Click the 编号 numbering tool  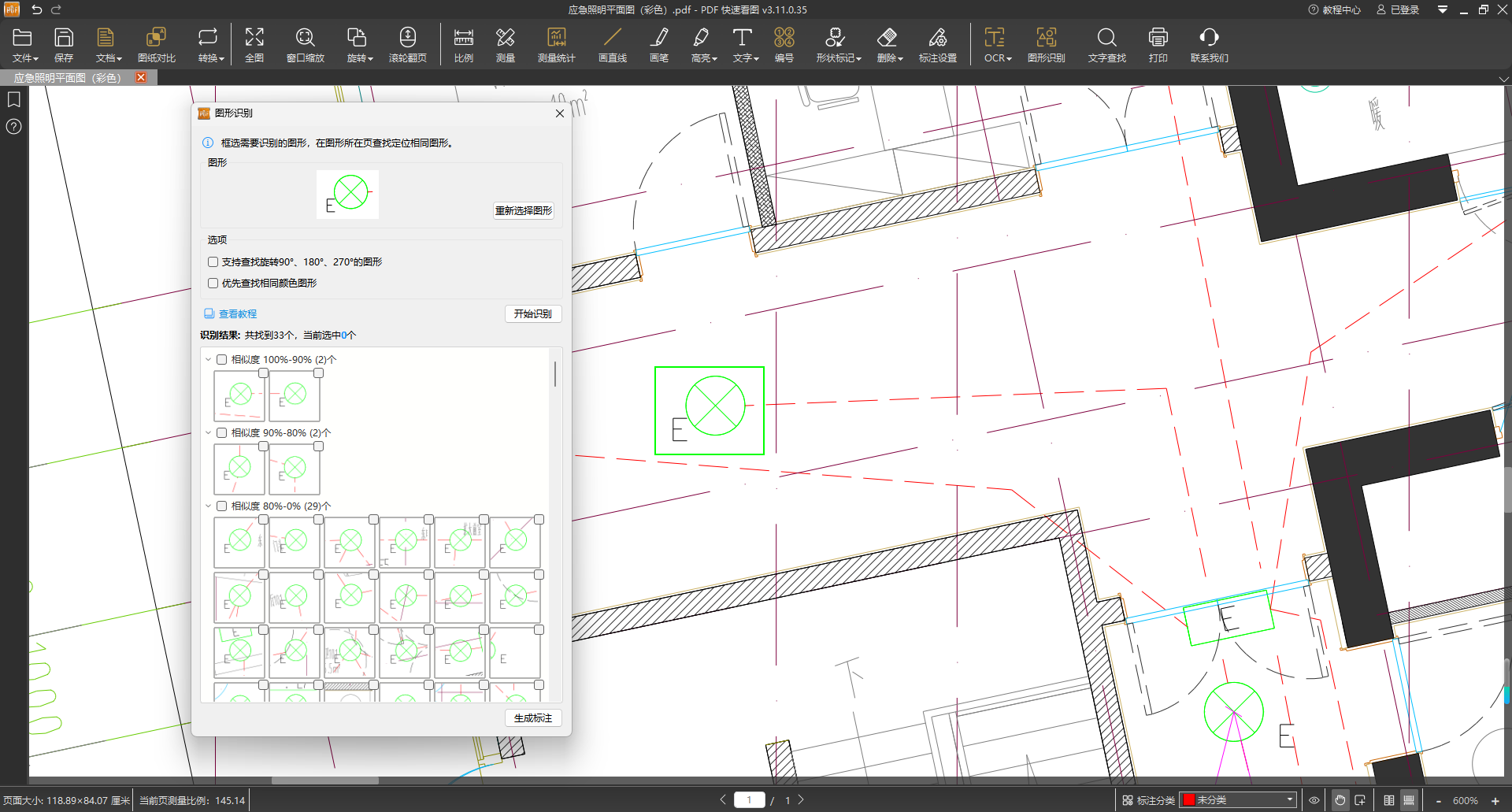pos(784,44)
